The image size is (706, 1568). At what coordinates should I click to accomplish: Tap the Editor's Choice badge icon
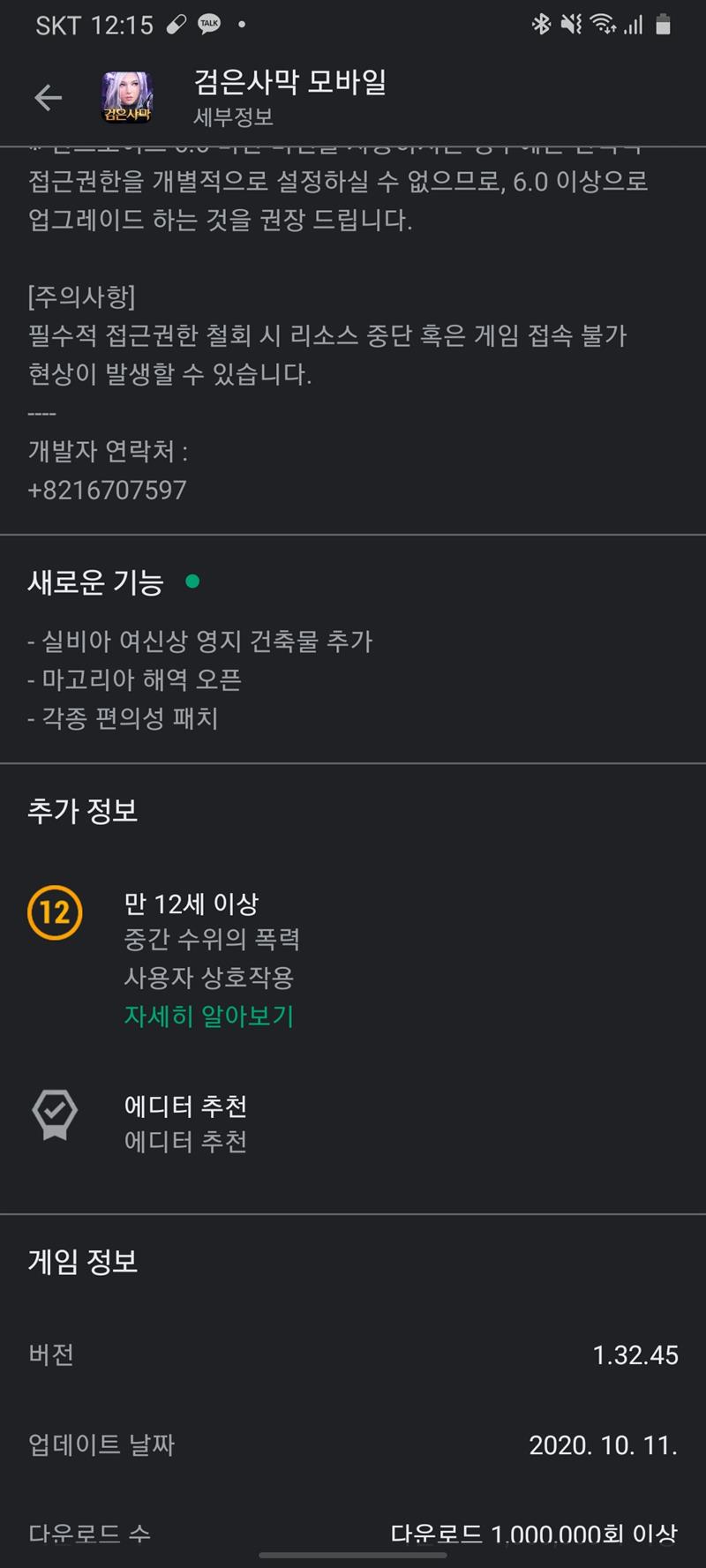[55, 1114]
